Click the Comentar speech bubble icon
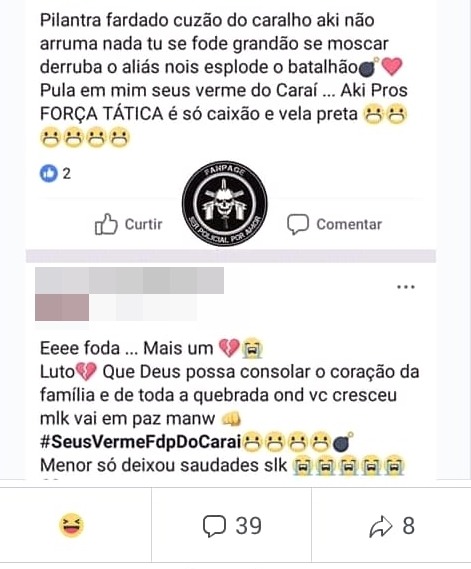This screenshot has height=569, width=471. (x=298, y=224)
